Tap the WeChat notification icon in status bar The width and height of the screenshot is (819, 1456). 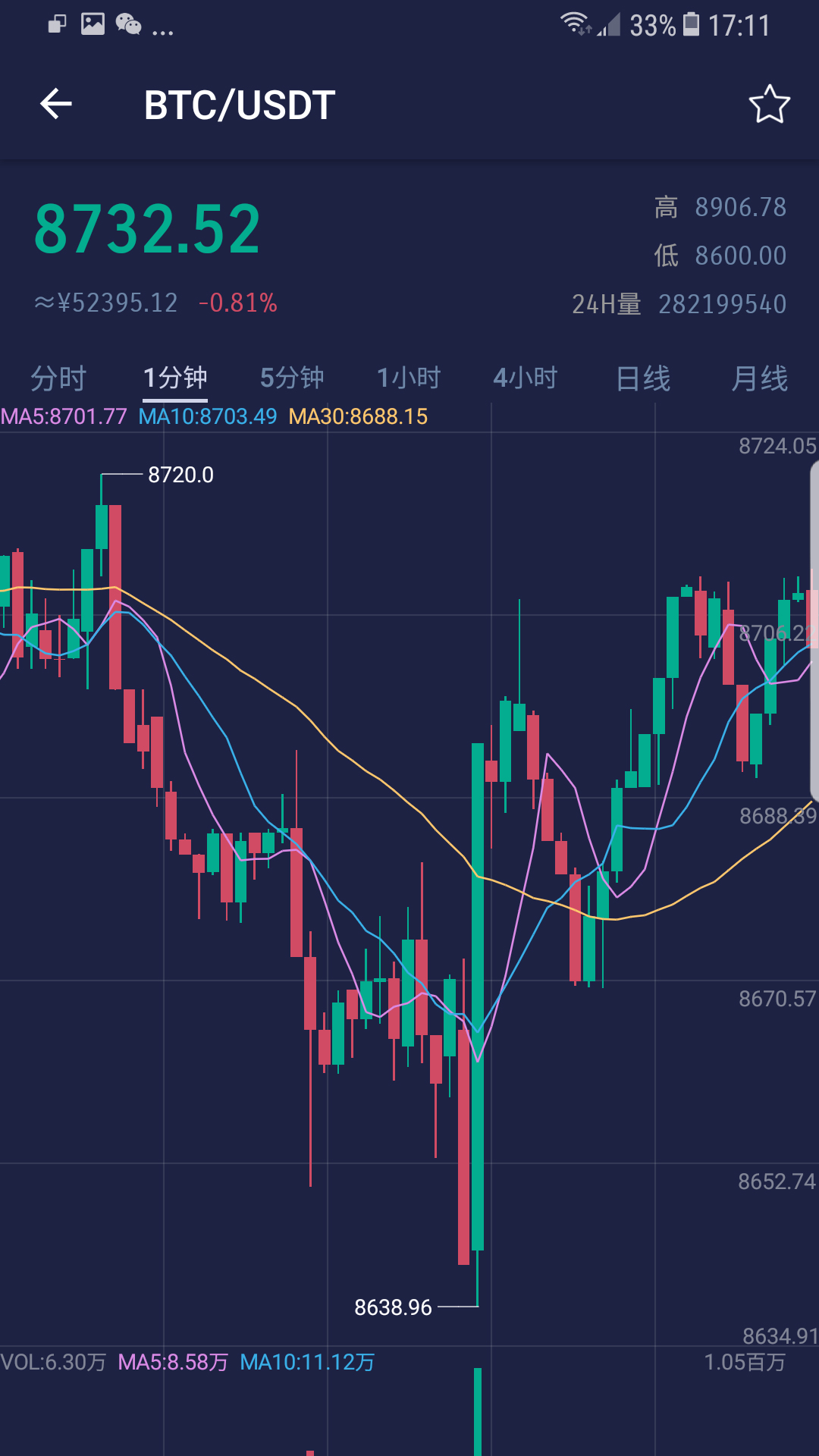coord(128,24)
